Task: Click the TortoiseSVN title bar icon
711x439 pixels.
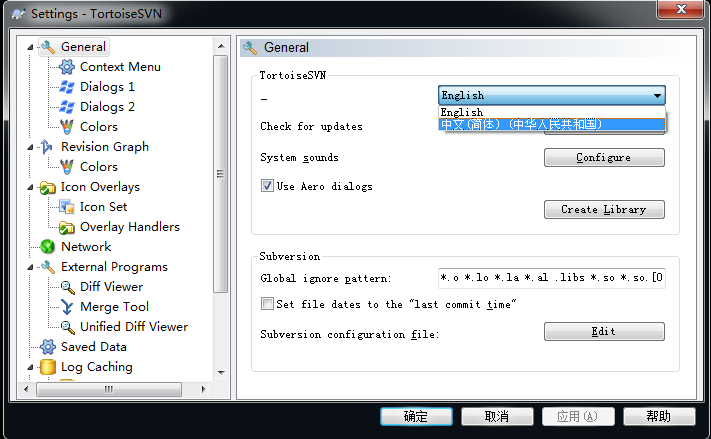Action: pos(18,14)
